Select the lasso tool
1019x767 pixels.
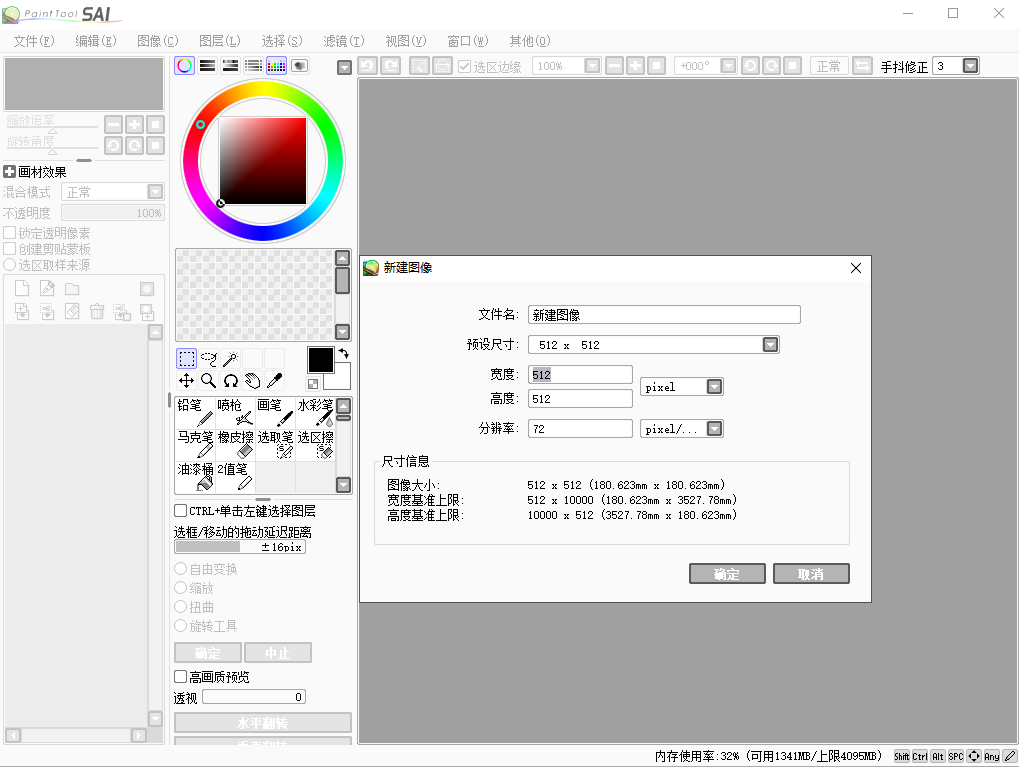click(208, 359)
